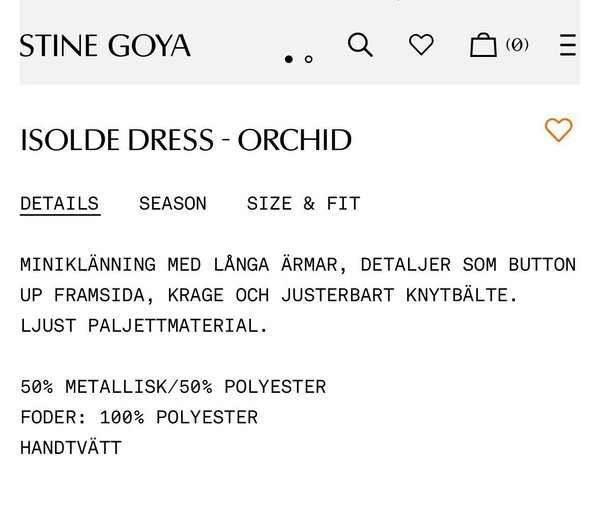This screenshot has height=519, width=600.
Task: Click the FODER: 100% POLYESTER line
Action: pos(139,417)
